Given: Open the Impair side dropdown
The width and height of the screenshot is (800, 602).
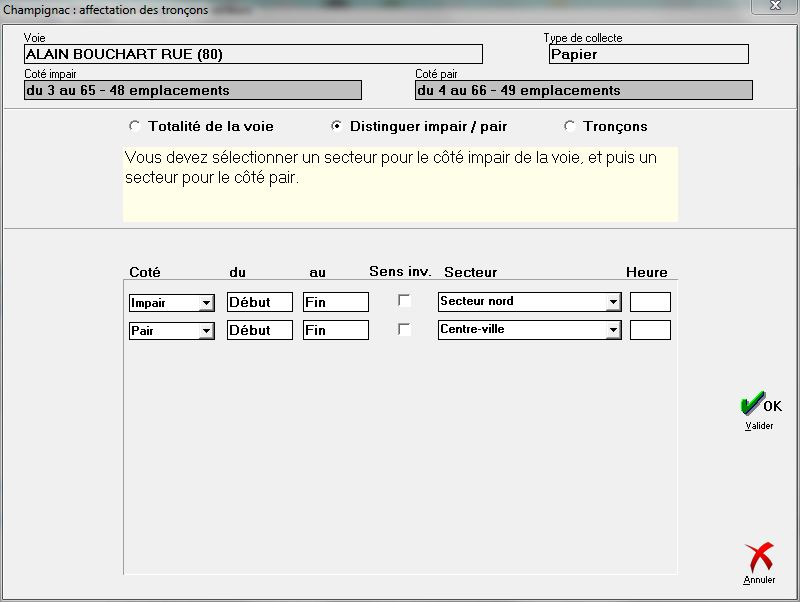Looking at the screenshot, I should pyautogui.click(x=206, y=302).
